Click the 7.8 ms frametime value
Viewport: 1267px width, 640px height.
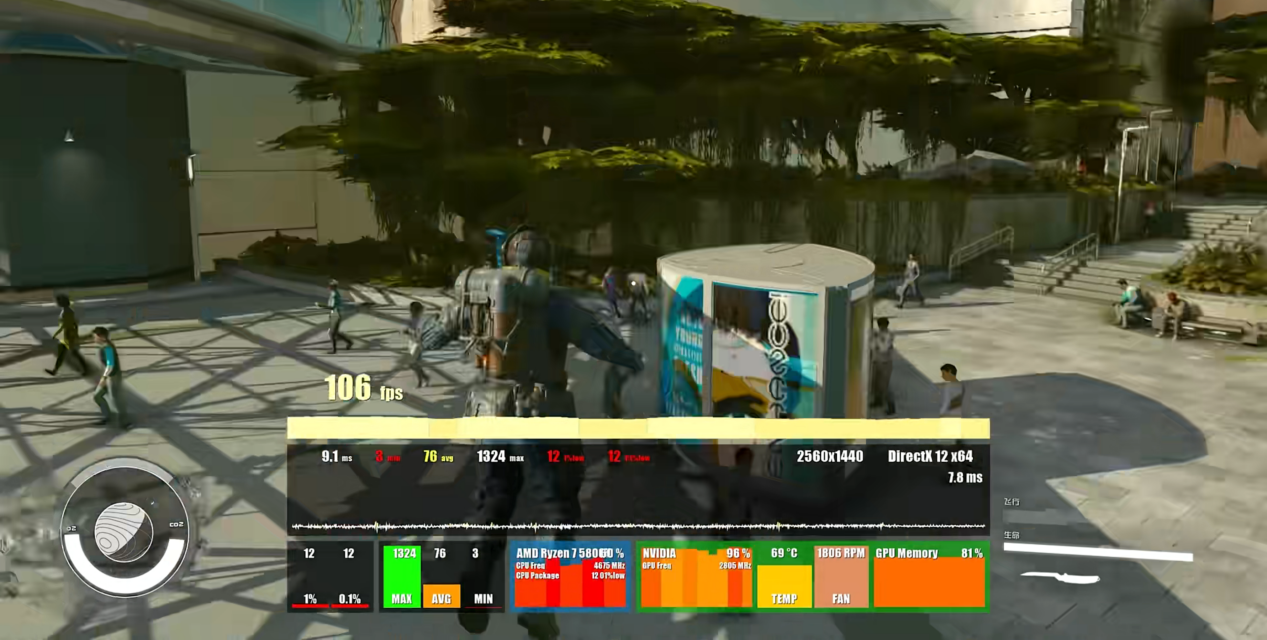965,477
